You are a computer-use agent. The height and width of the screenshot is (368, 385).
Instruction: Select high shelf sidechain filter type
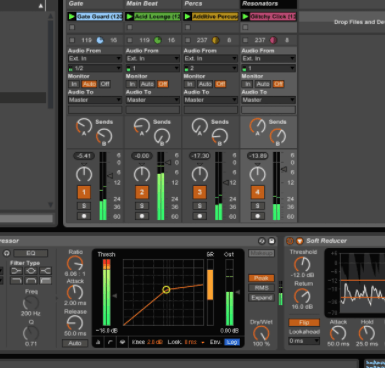[x=46, y=271]
